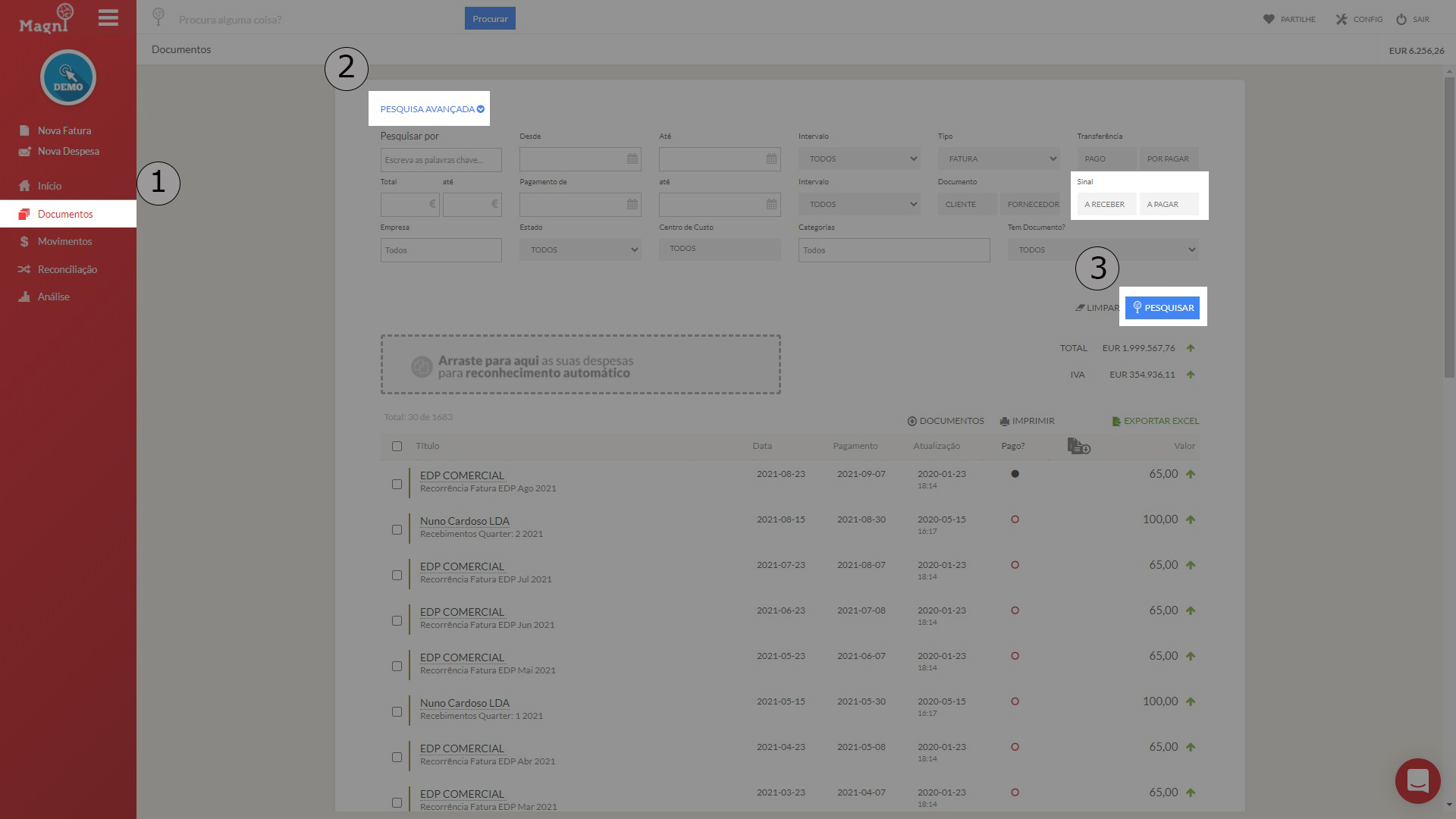Click the Procurar button
This screenshot has width=1456, height=819.
(490, 19)
